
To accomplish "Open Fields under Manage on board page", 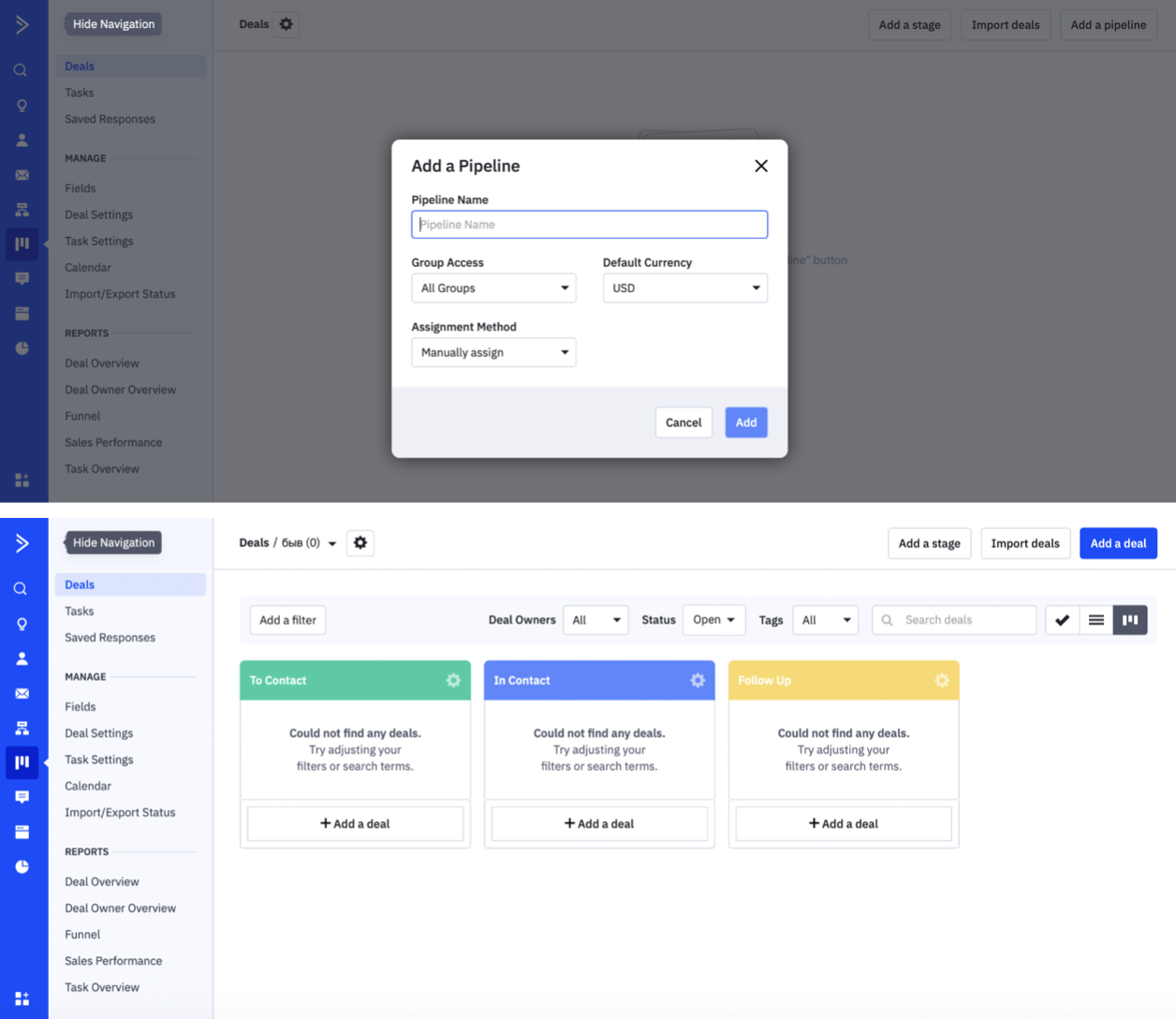I will click(81, 707).
